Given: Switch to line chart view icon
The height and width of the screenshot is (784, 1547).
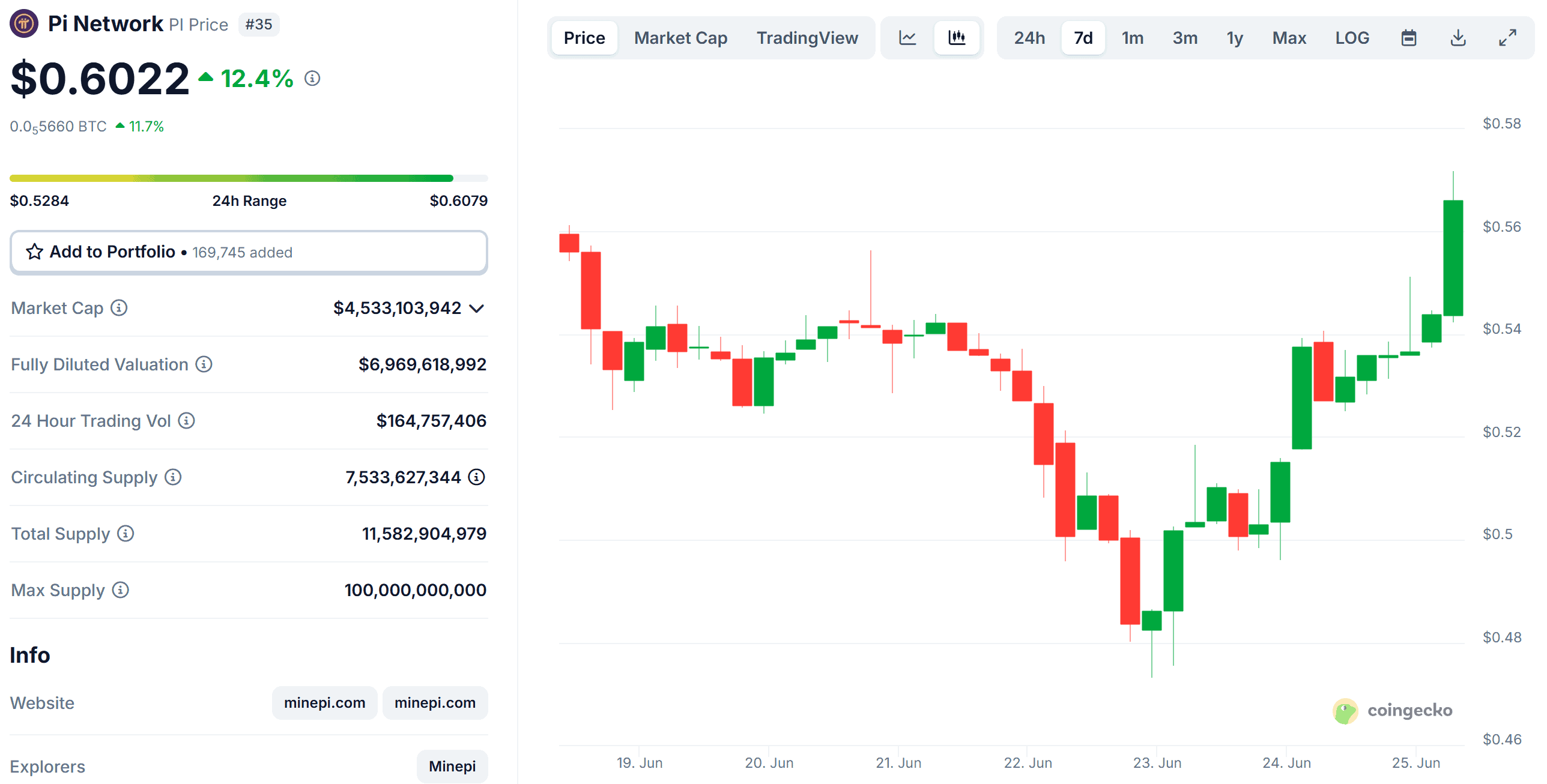Looking at the screenshot, I should coord(907,38).
